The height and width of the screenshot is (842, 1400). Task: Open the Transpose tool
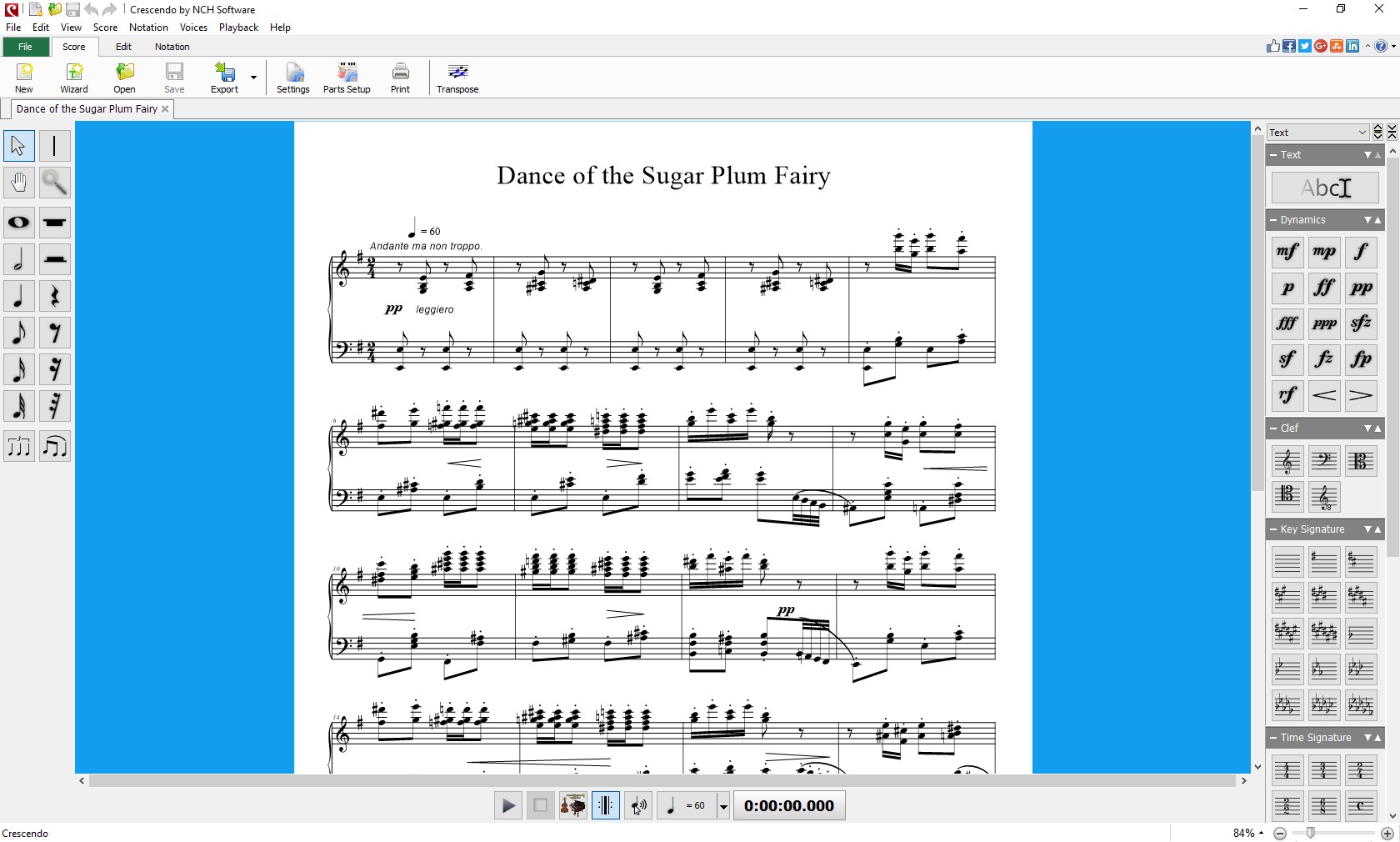click(x=457, y=77)
